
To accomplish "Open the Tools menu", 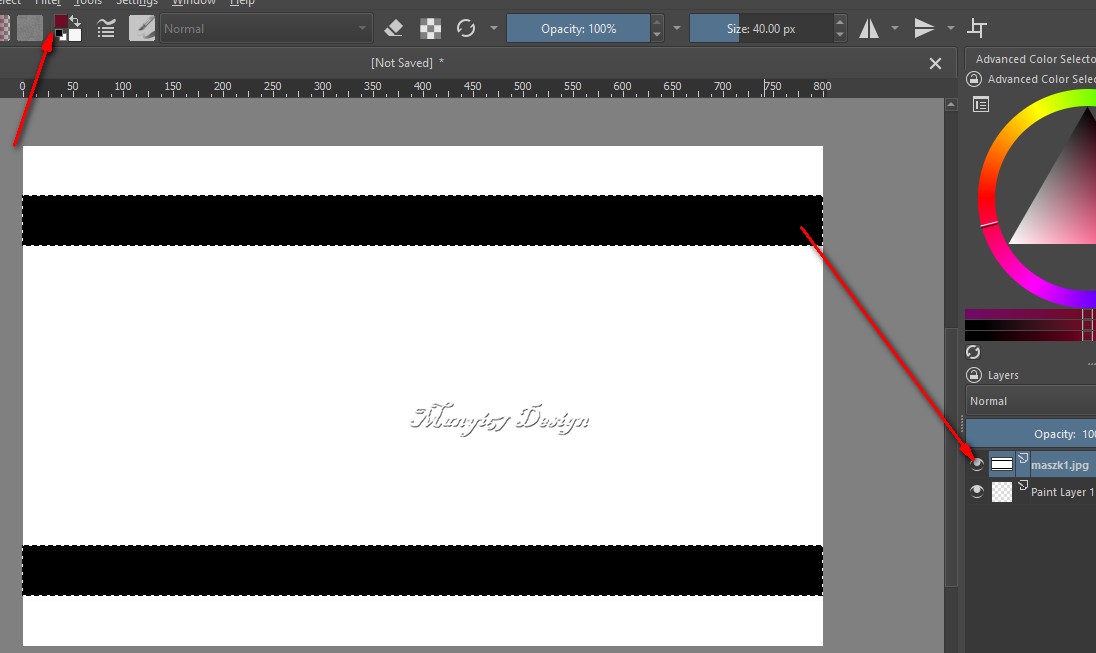I will click(x=87, y=2).
